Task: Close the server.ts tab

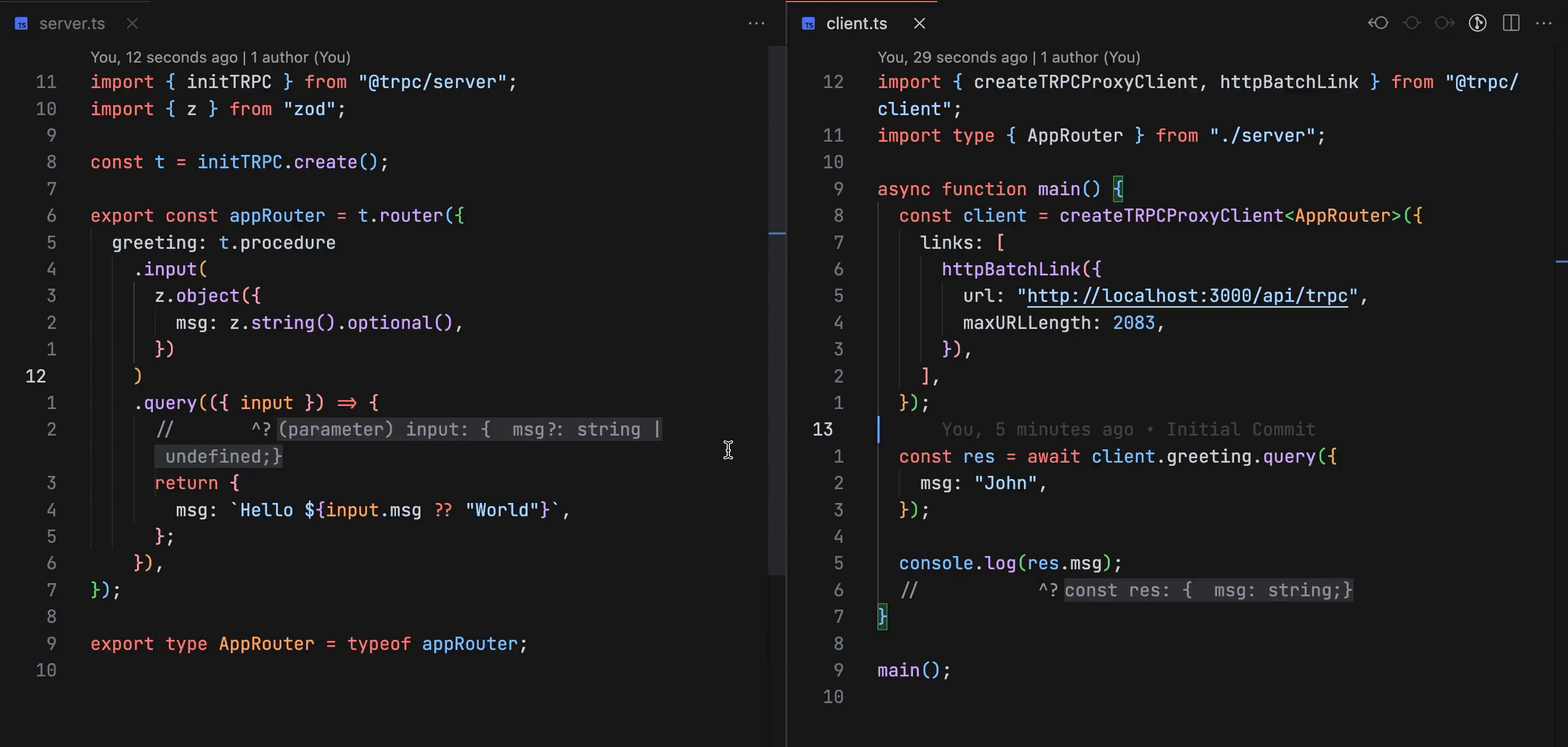Action: point(132,23)
